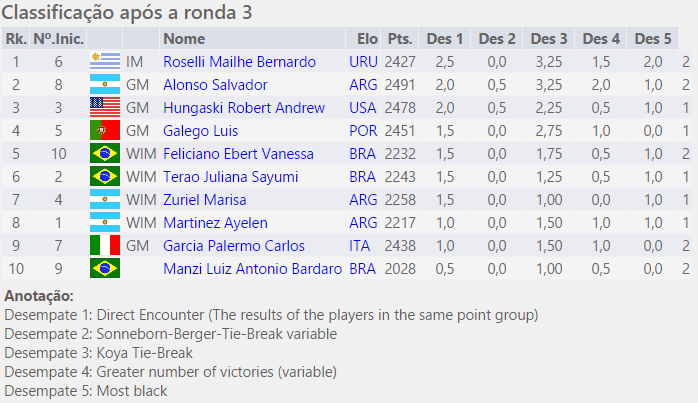The image size is (698, 403).
Task: Click the Portugal flag beside Galego Luis
Action: tap(104, 131)
